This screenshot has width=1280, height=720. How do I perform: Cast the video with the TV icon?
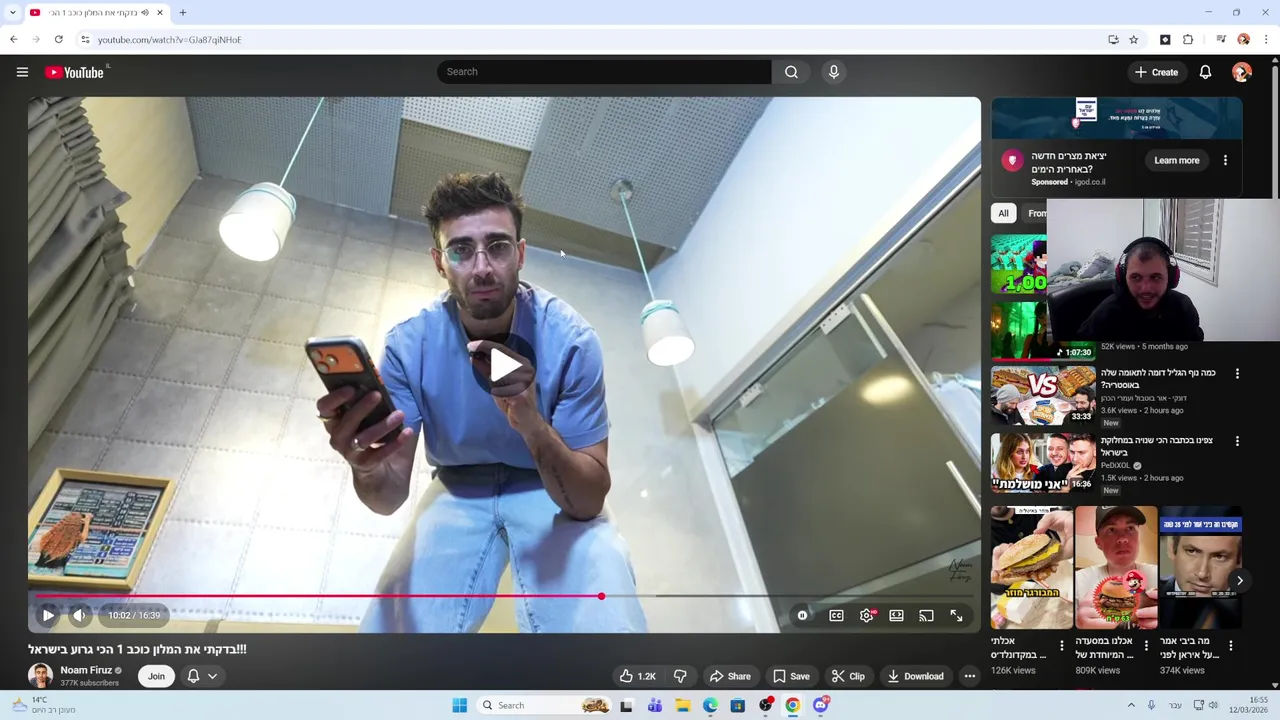[926, 616]
